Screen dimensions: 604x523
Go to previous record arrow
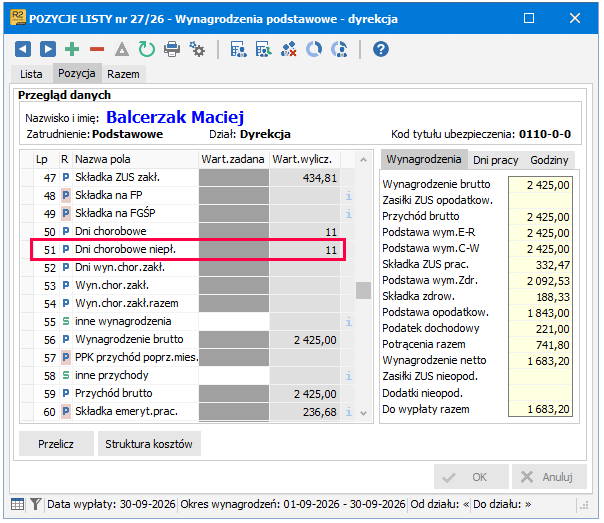point(23,49)
